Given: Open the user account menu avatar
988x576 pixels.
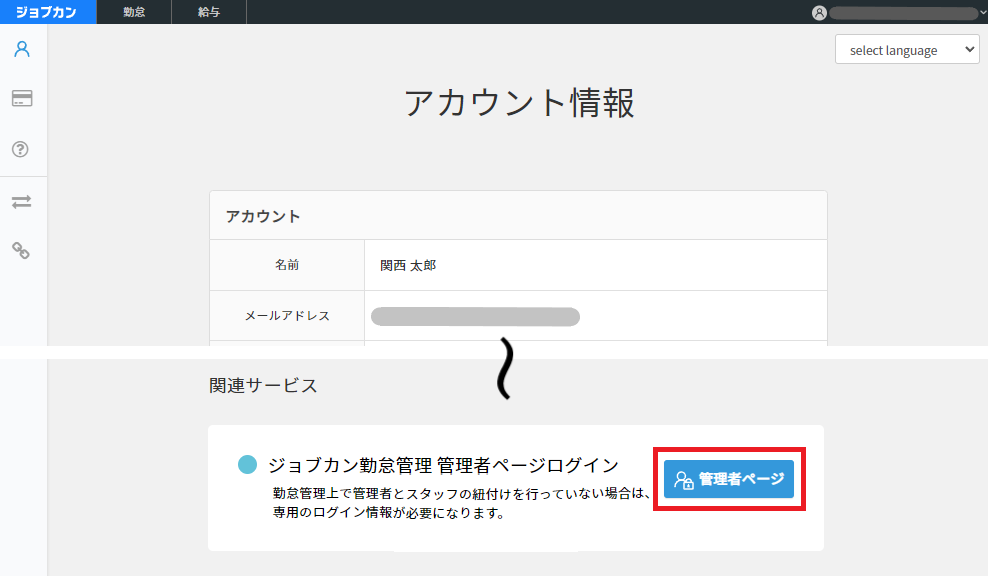Looking at the screenshot, I should click(819, 13).
